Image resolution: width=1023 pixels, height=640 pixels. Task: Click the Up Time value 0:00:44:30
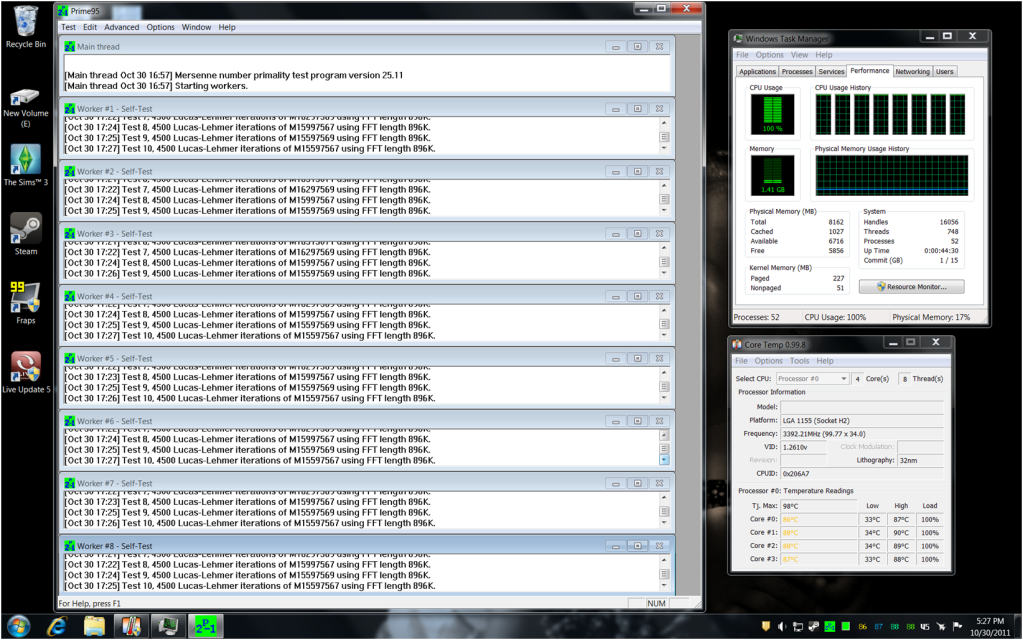point(941,251)
